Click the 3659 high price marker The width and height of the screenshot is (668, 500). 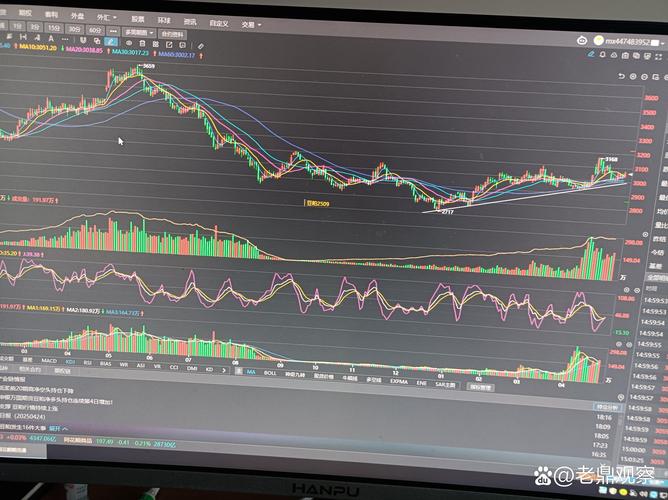pyautogui.click(x=149, y=66)
